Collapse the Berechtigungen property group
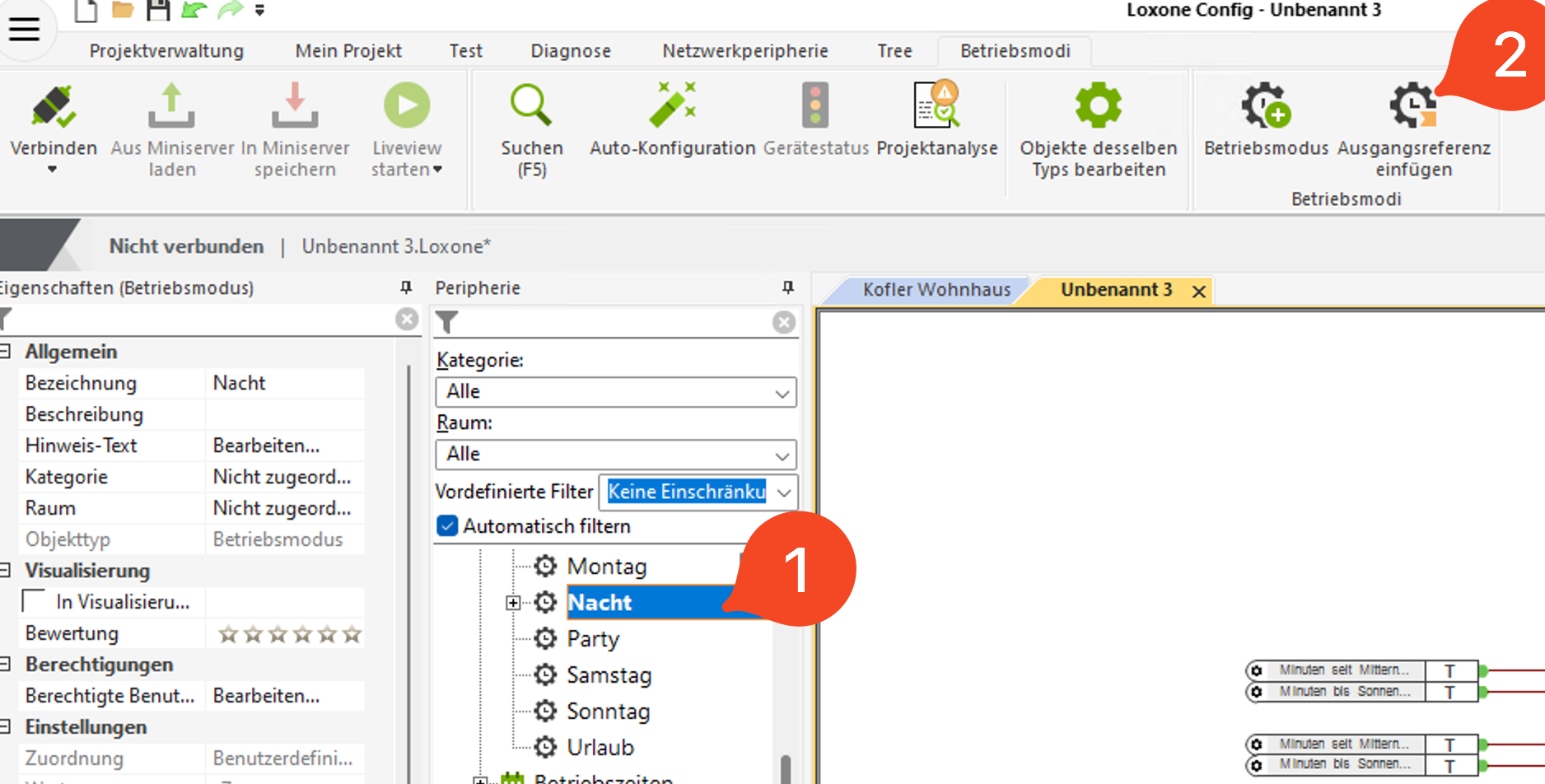 click(x=5, y=665)
